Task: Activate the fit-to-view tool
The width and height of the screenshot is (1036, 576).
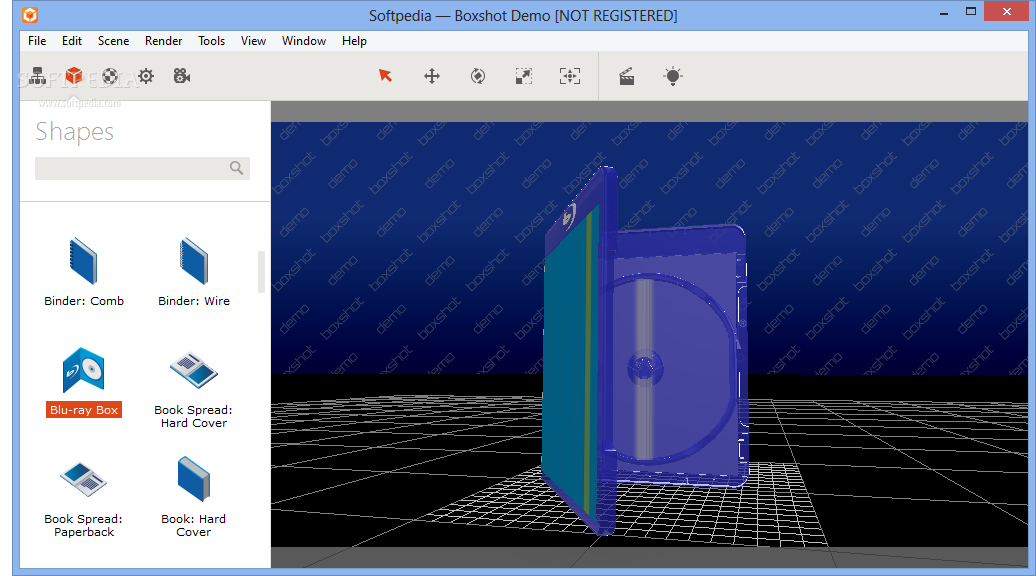Action: 570,76
